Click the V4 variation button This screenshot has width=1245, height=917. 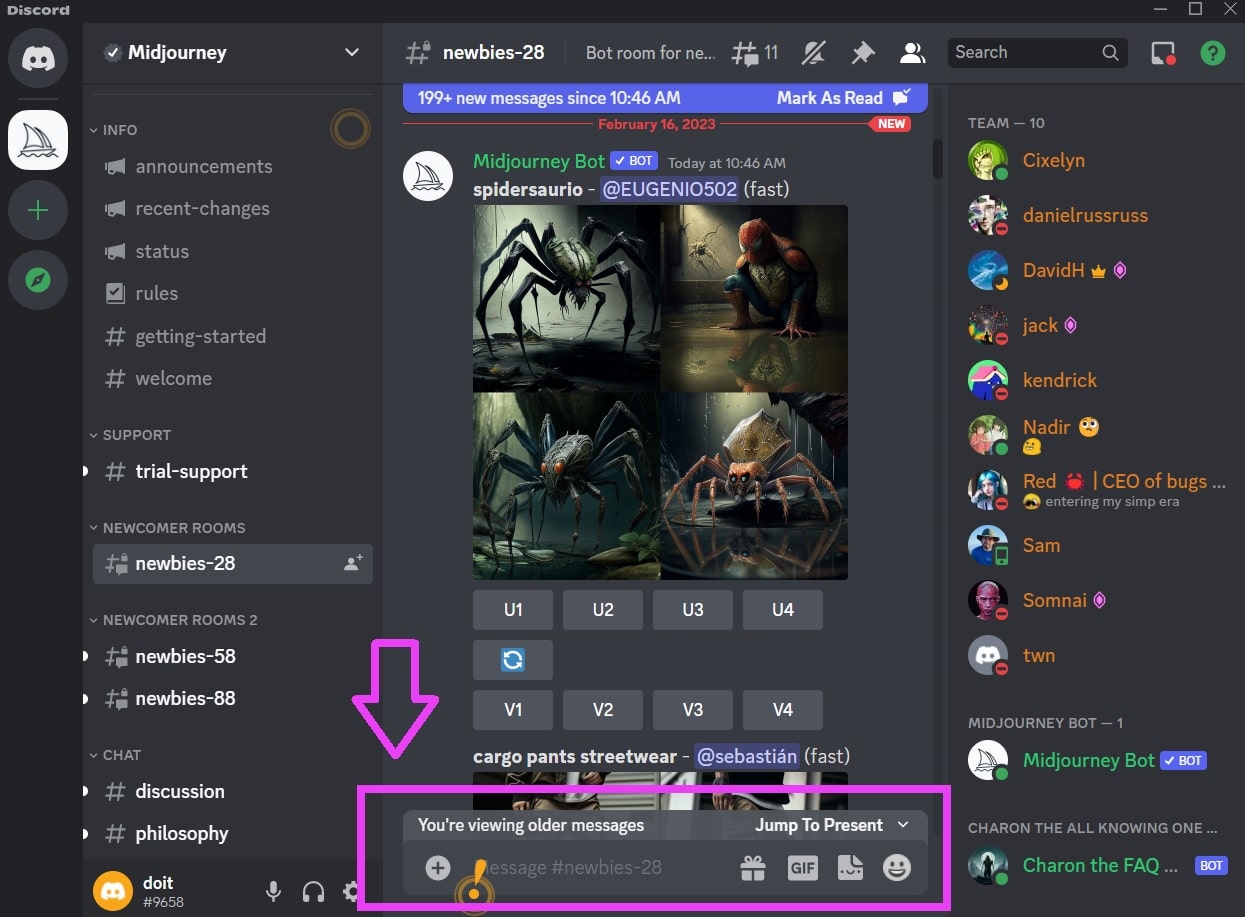(x=783, y=710)
